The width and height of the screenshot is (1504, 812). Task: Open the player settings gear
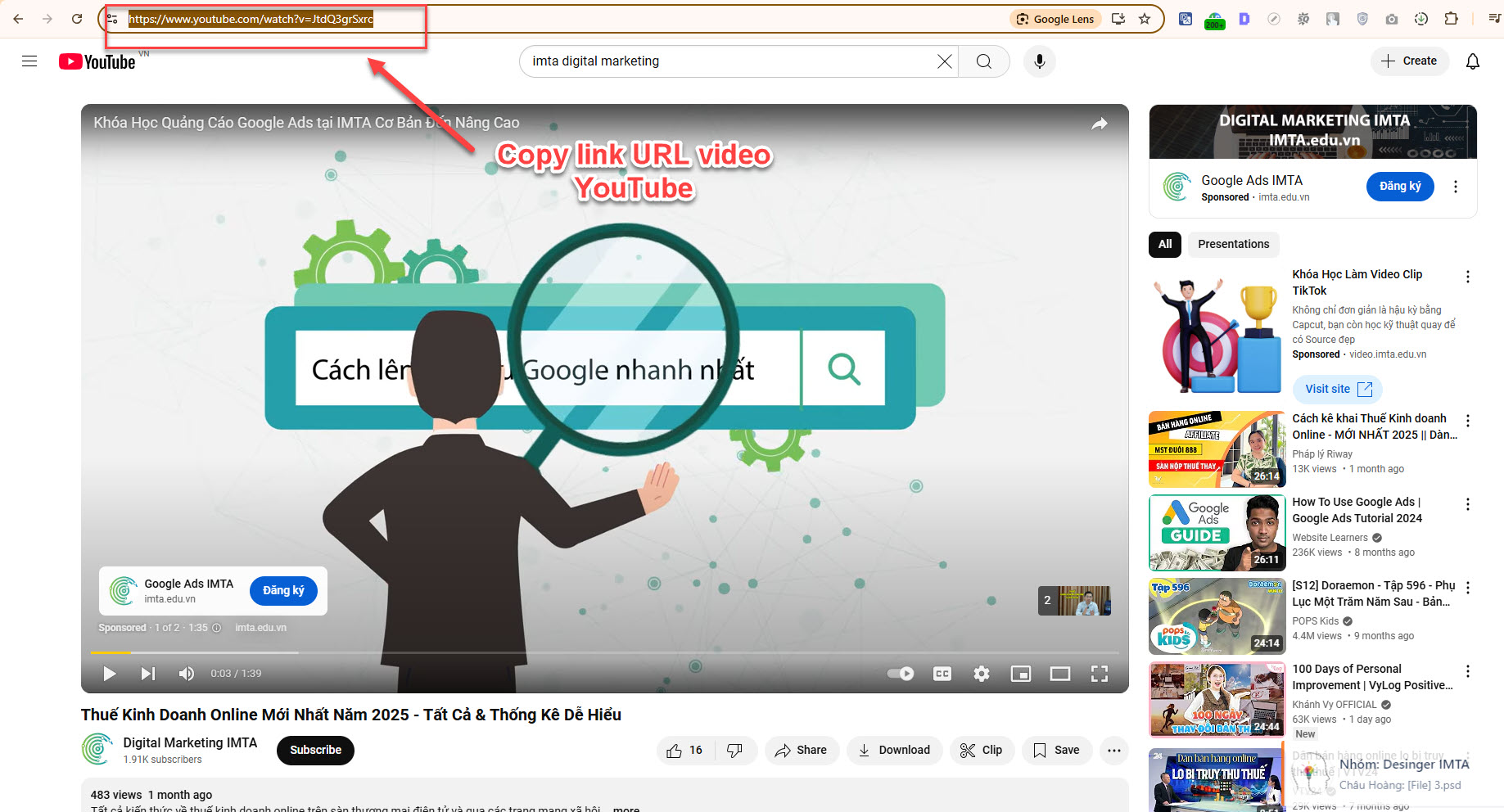point(982,674)
